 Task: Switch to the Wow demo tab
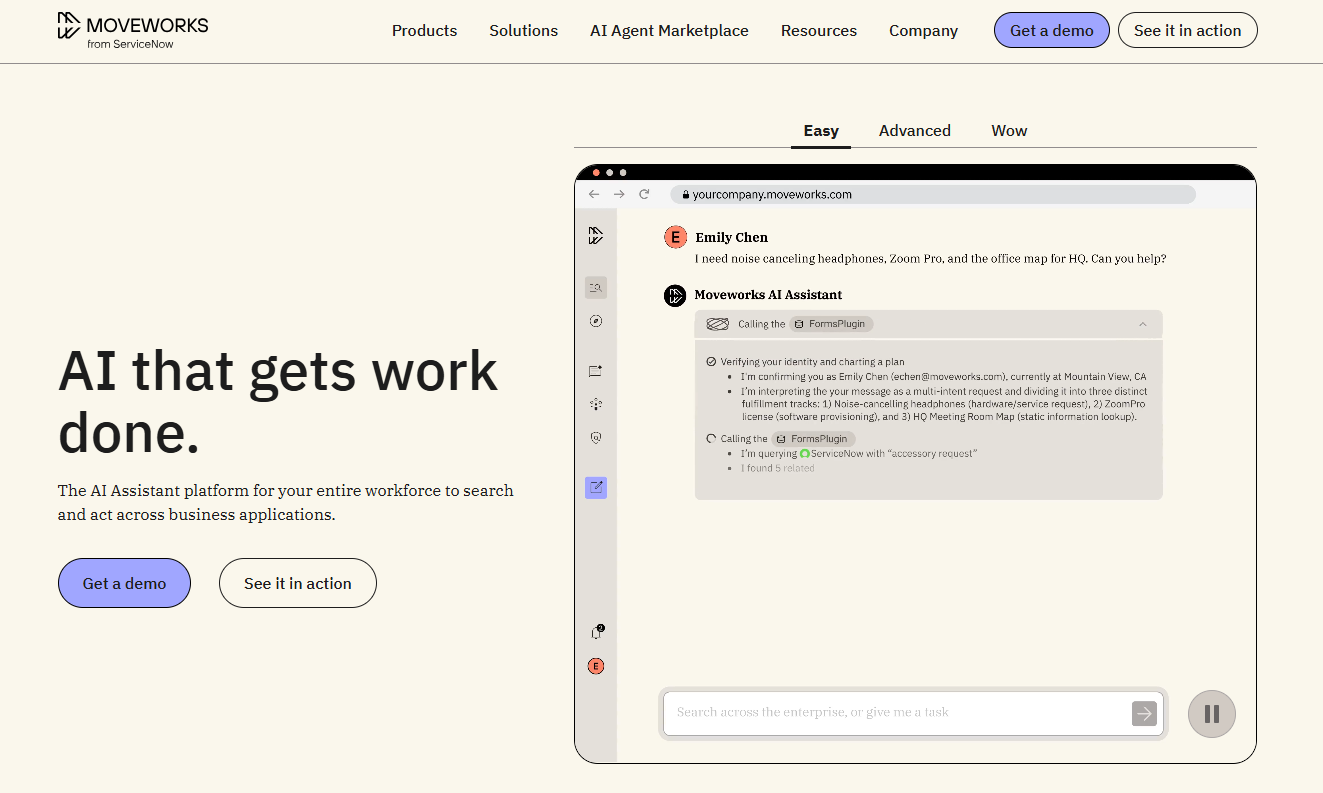tap(1009, 131)
